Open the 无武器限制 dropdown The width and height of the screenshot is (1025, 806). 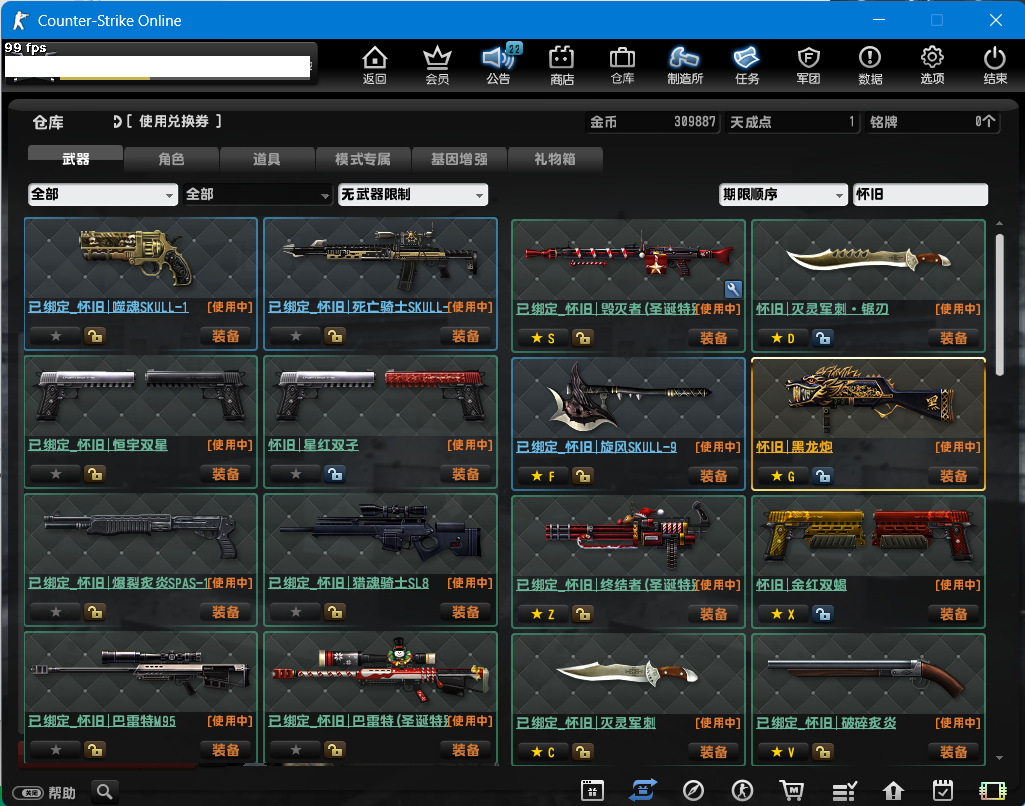[412, 194]
